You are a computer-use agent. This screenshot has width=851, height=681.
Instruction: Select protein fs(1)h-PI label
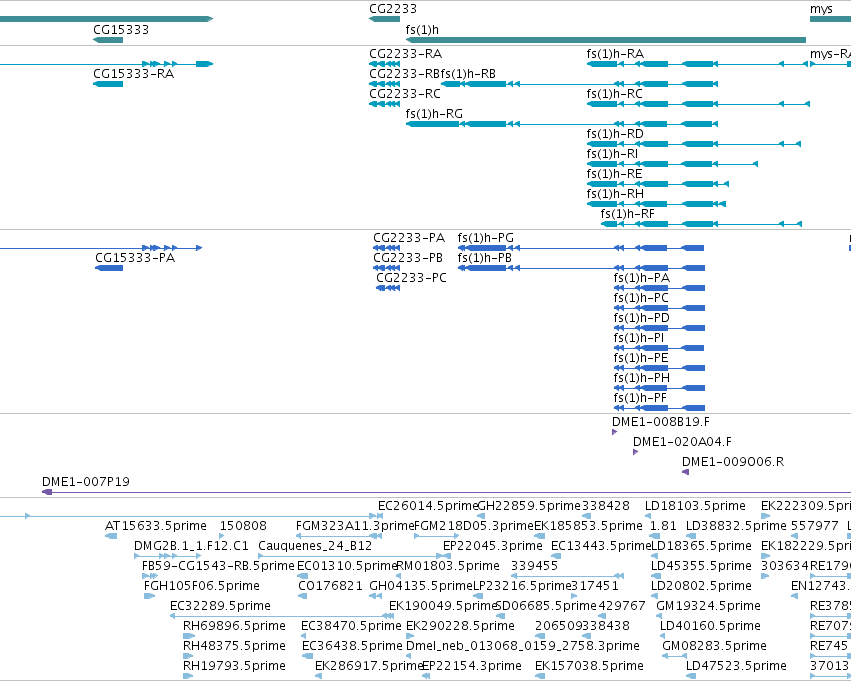click(639, 338)
